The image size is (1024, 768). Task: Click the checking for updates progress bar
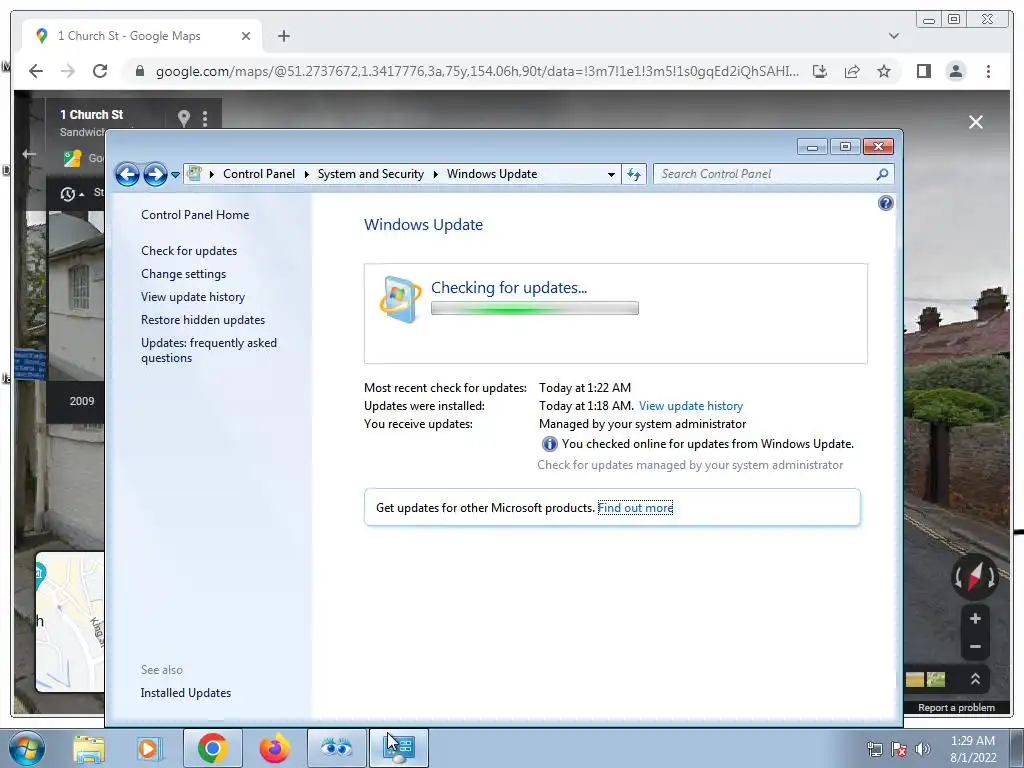coord(534,308)
